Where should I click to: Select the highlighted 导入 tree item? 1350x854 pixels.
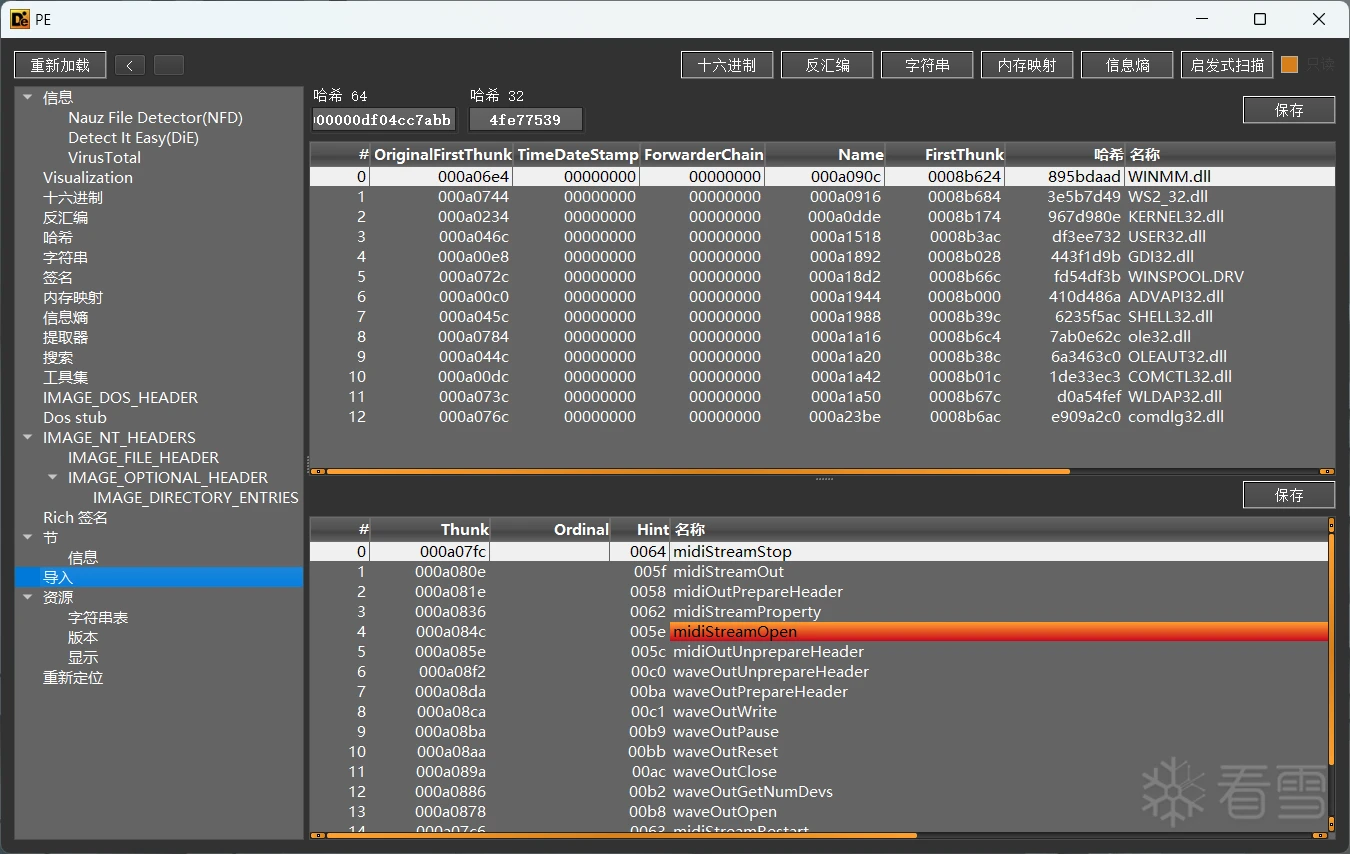(x=159, y=577)
